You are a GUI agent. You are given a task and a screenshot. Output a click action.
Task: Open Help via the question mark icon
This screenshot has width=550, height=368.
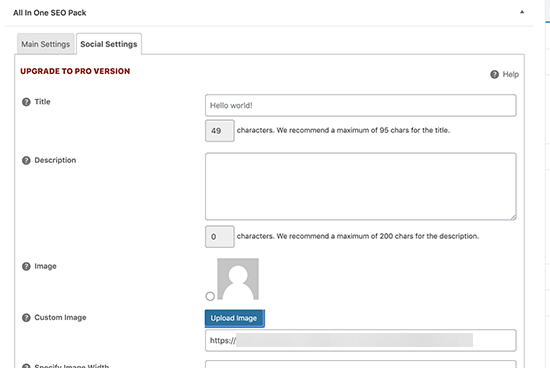(494, 74)
